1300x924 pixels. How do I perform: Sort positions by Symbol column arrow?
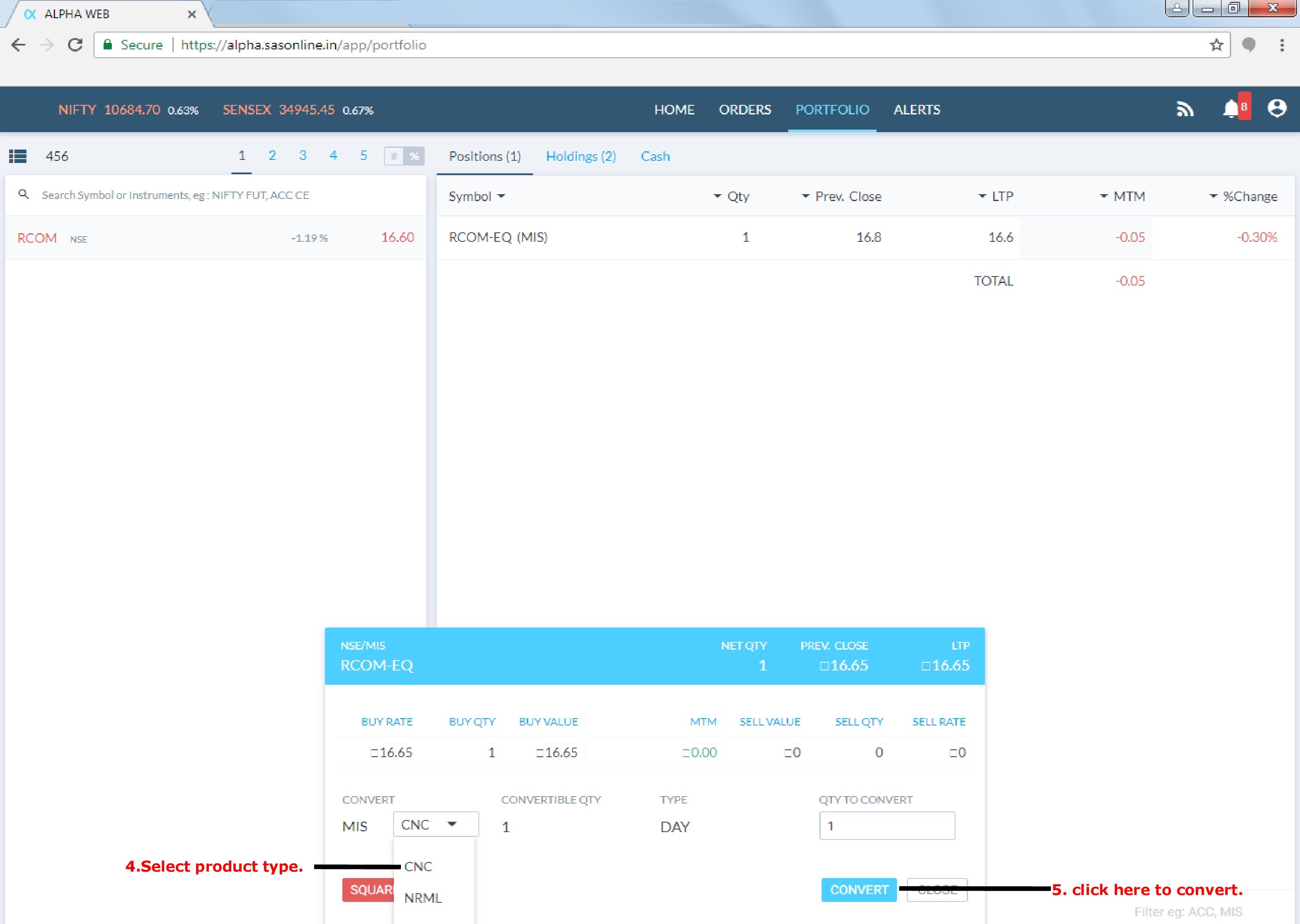coord(501,196)
